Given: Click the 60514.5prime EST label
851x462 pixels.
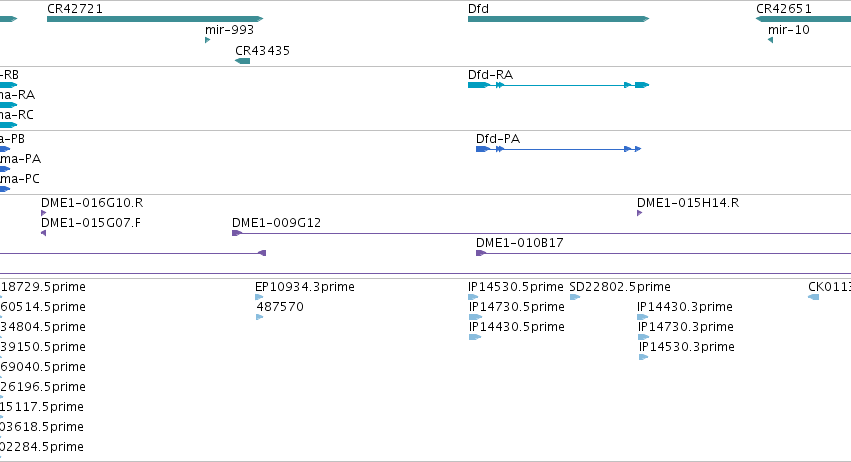Looking at the screenshot, I should coord(43,307).
